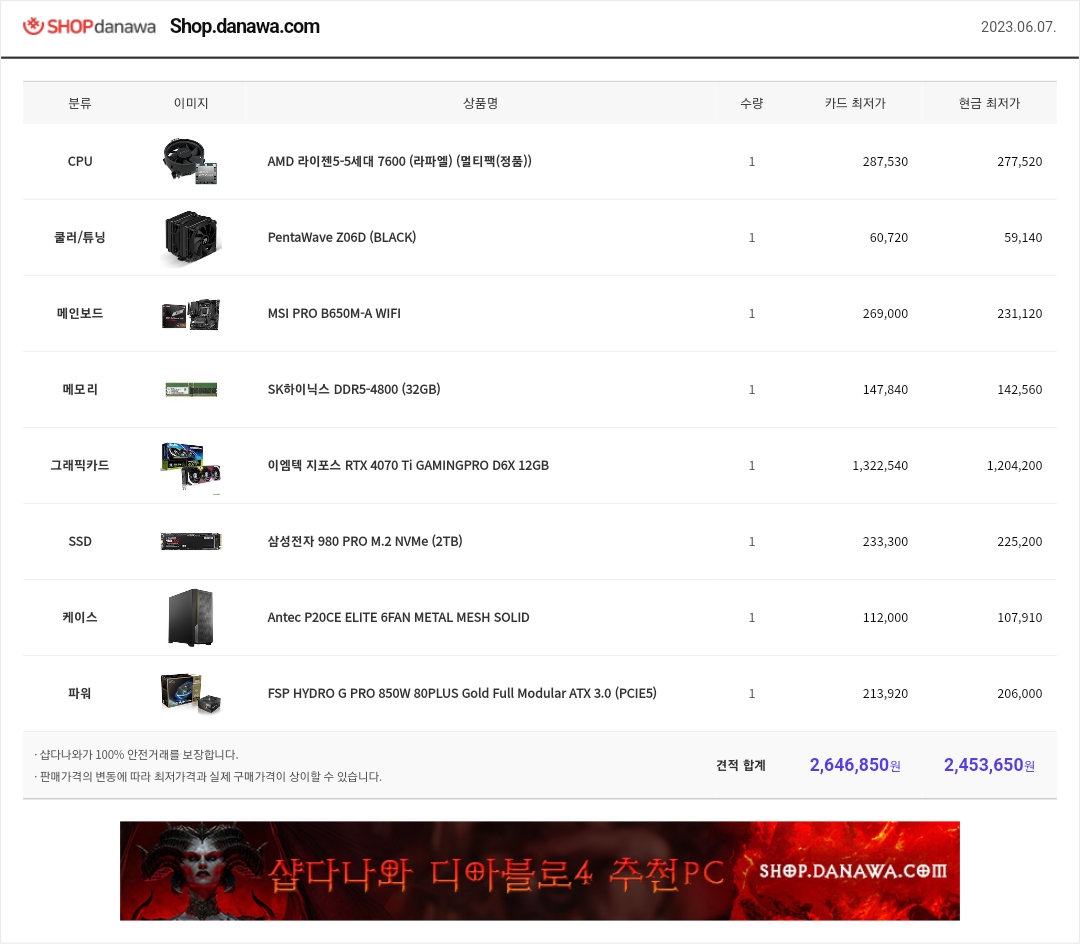1080x950 pixels.
Task: Click the 현금 최저가 column header
Action: click(x=989, y=103)
